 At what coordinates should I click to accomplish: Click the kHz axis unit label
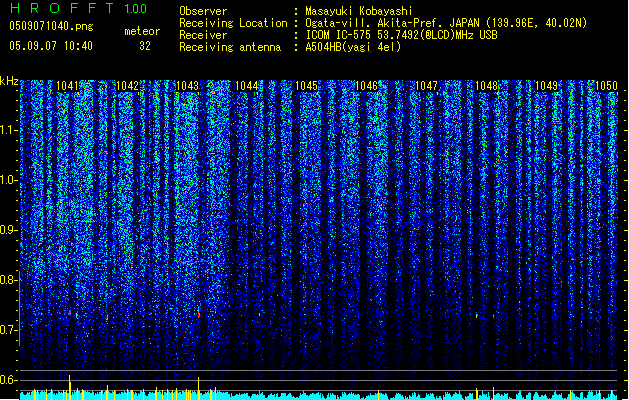pos(9,81)
